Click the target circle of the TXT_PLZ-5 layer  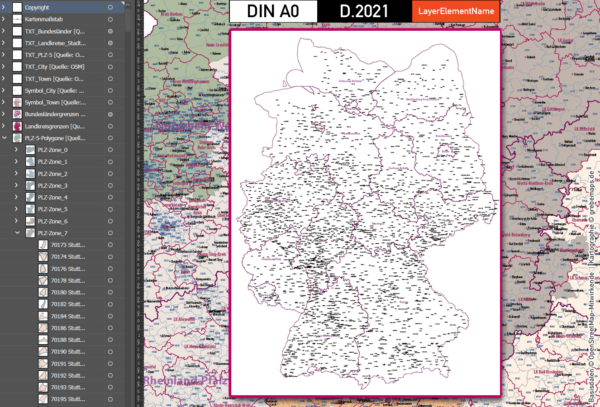tap(110, 55)
